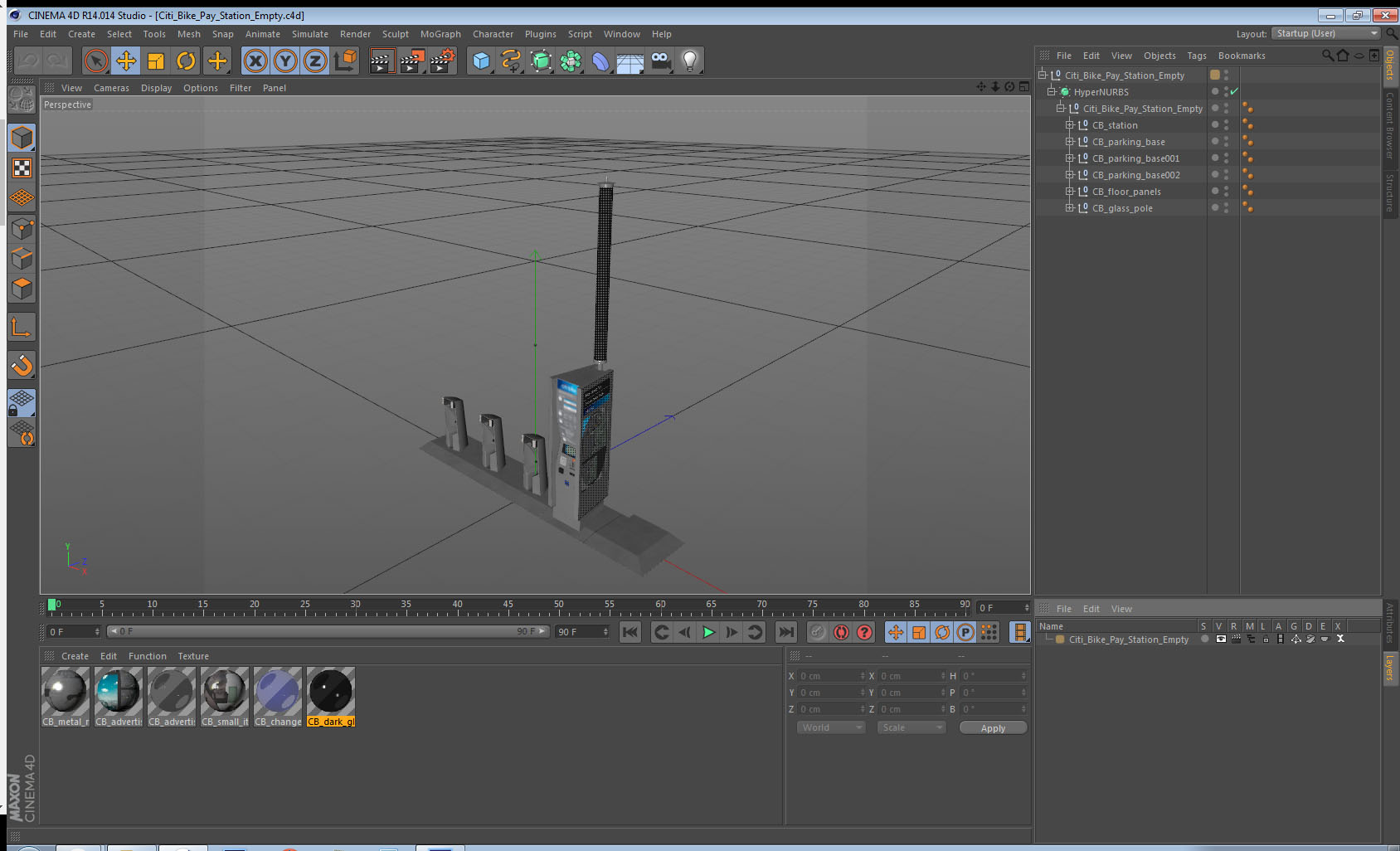Go to start of animation
1400x851 pixels.
630,632
